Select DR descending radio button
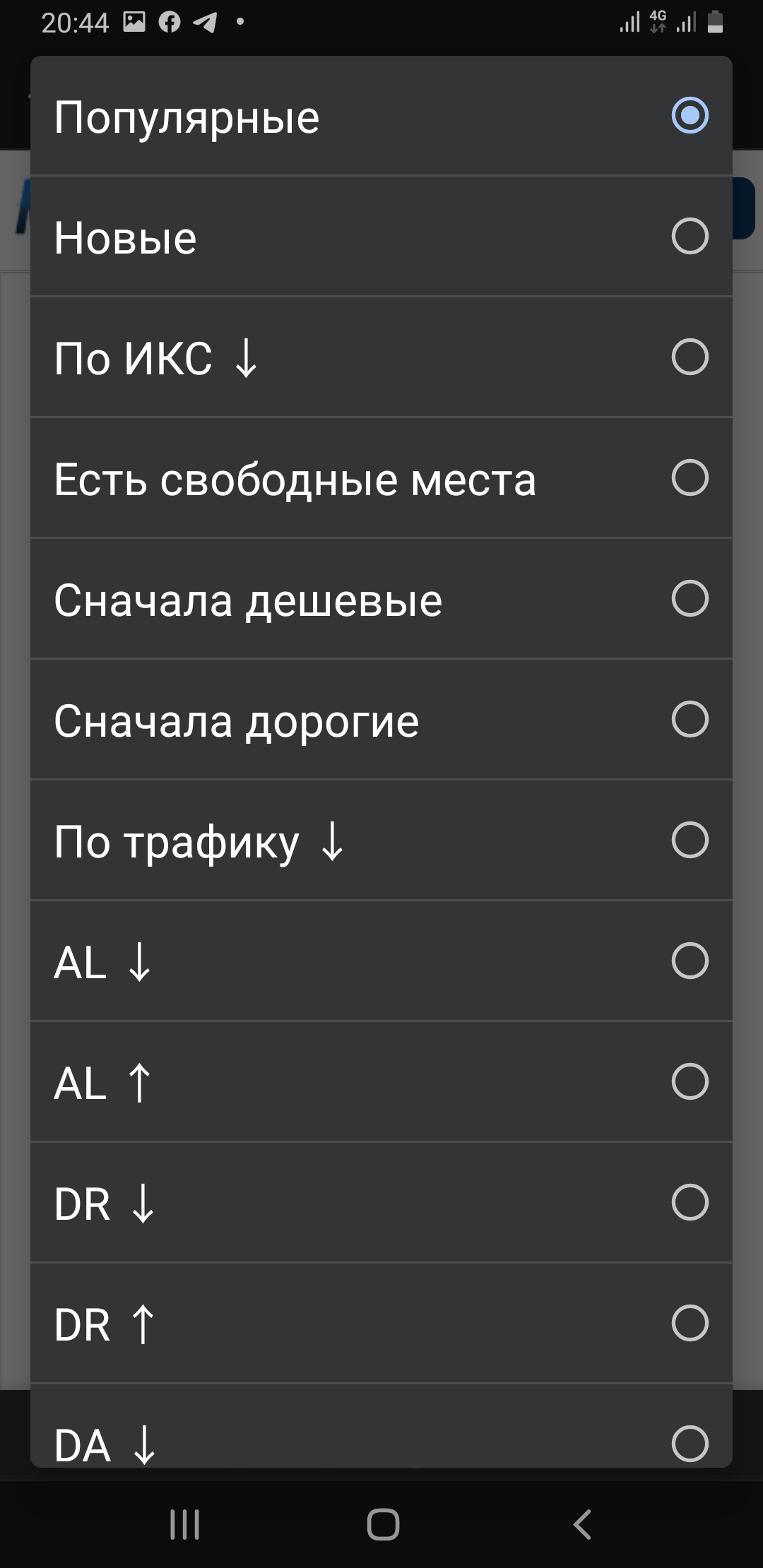 690,1202
